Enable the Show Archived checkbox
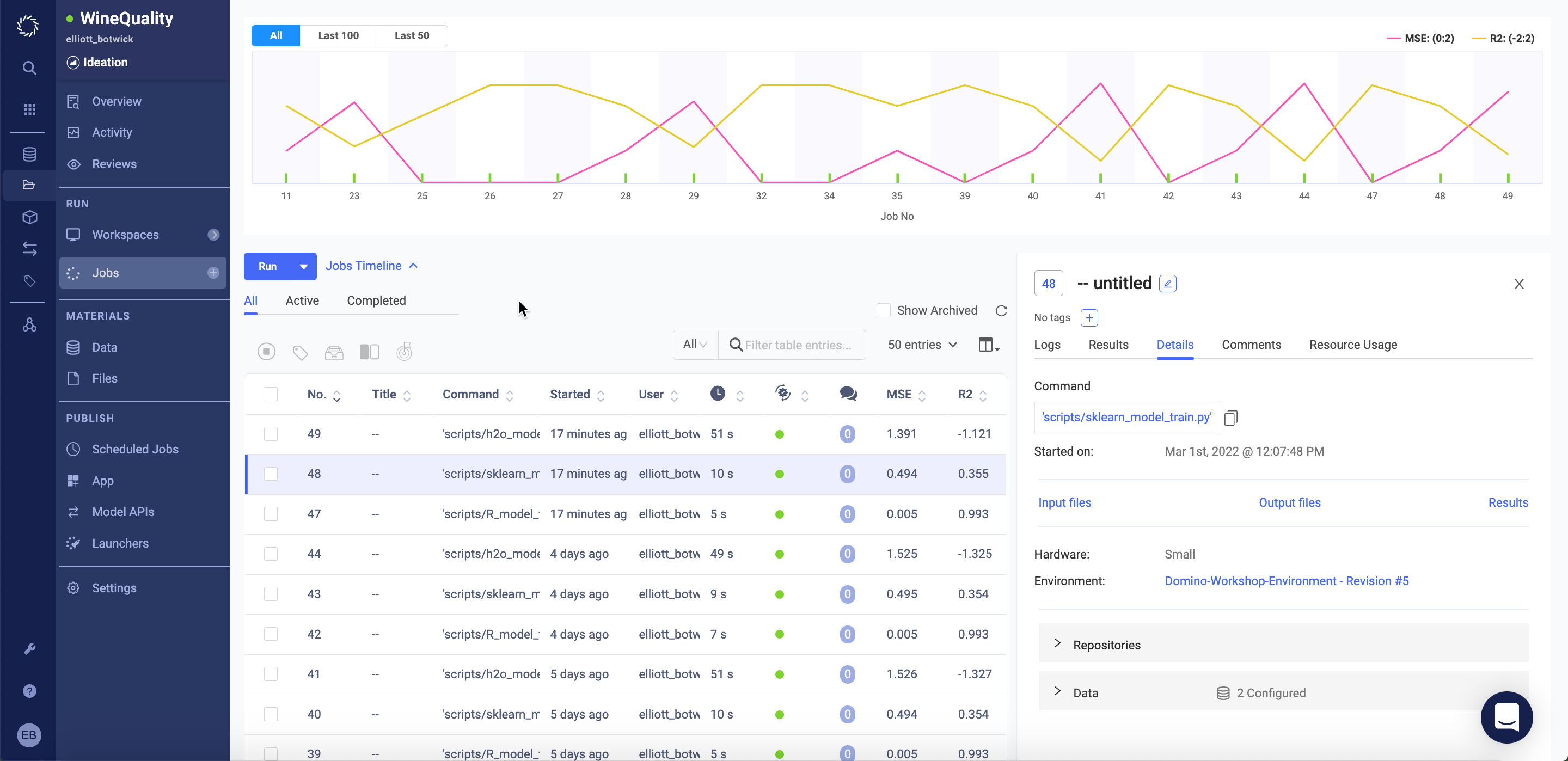 (x=883, y=310)
